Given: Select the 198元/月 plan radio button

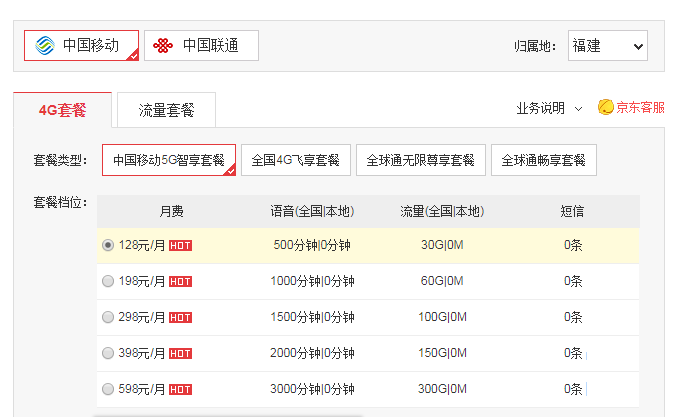Looking at the screenshot, I should pos(108,281).
